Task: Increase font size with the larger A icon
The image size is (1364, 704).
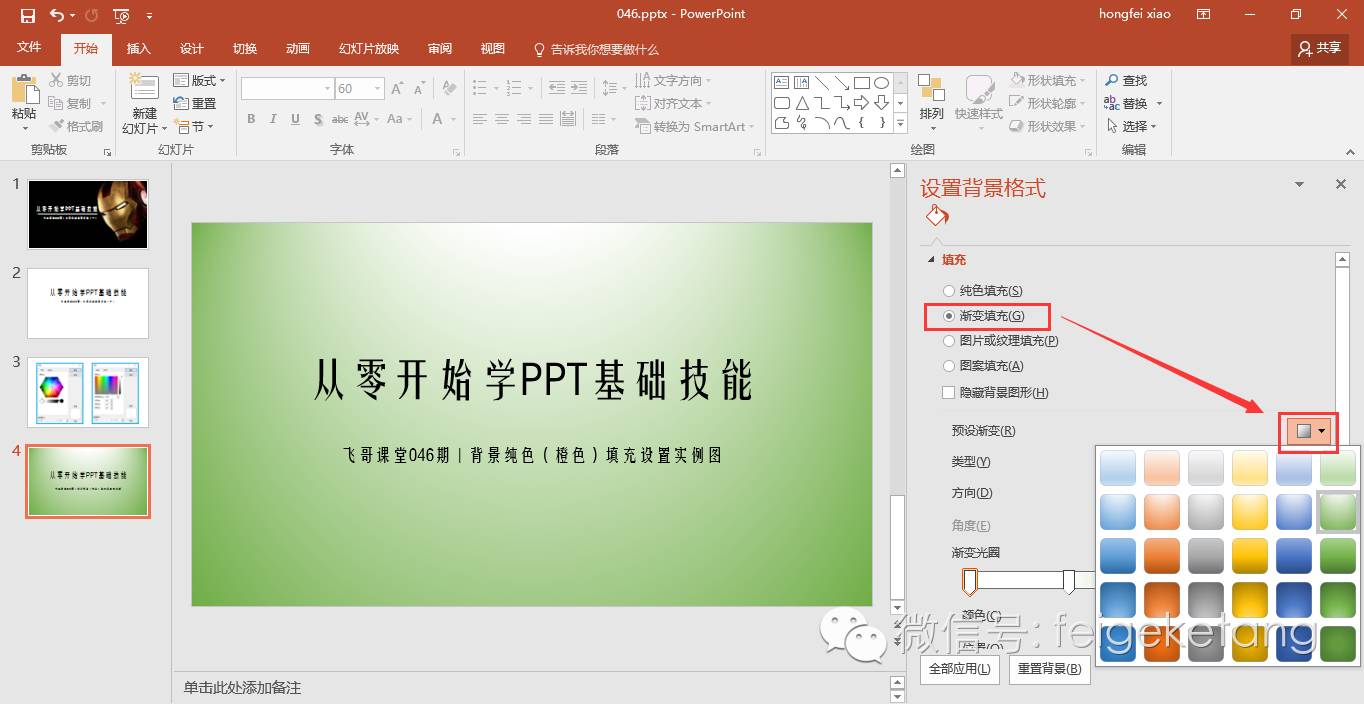Action: [397, 89]
